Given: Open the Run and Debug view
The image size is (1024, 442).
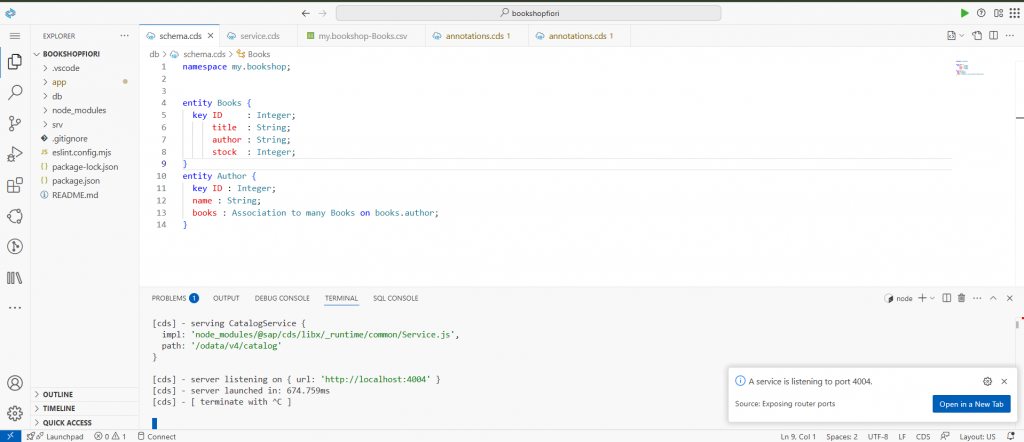Looking at the screenshot, I should (x=14, y=154).
